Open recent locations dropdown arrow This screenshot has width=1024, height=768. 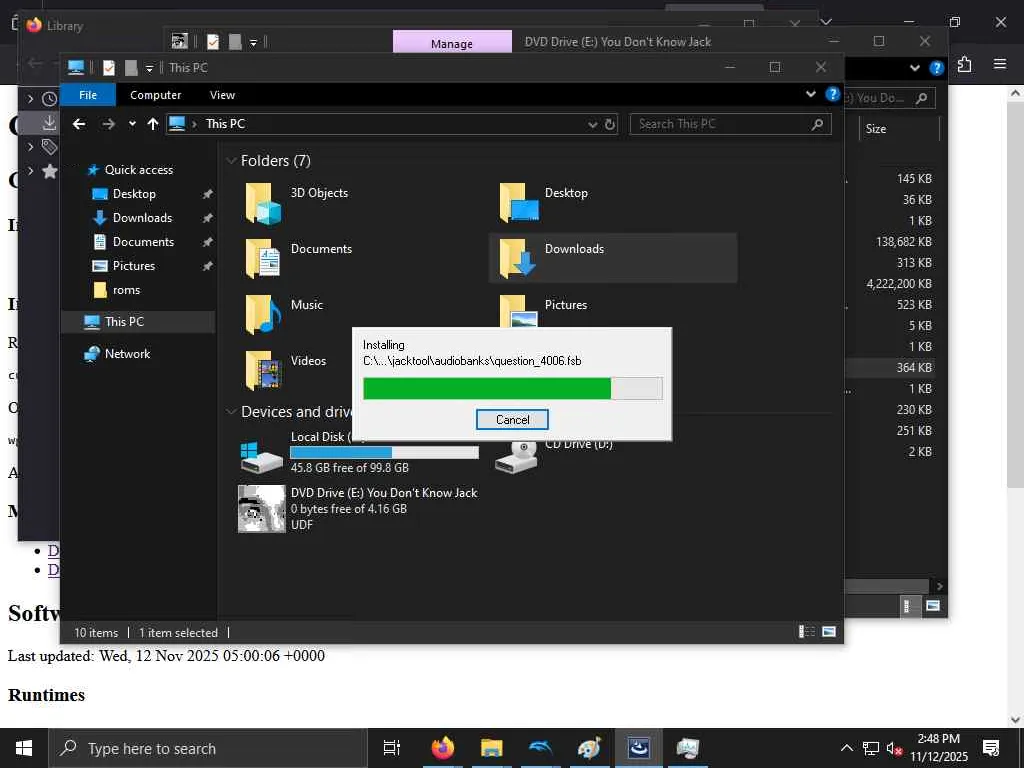click(x=132, y=123)
